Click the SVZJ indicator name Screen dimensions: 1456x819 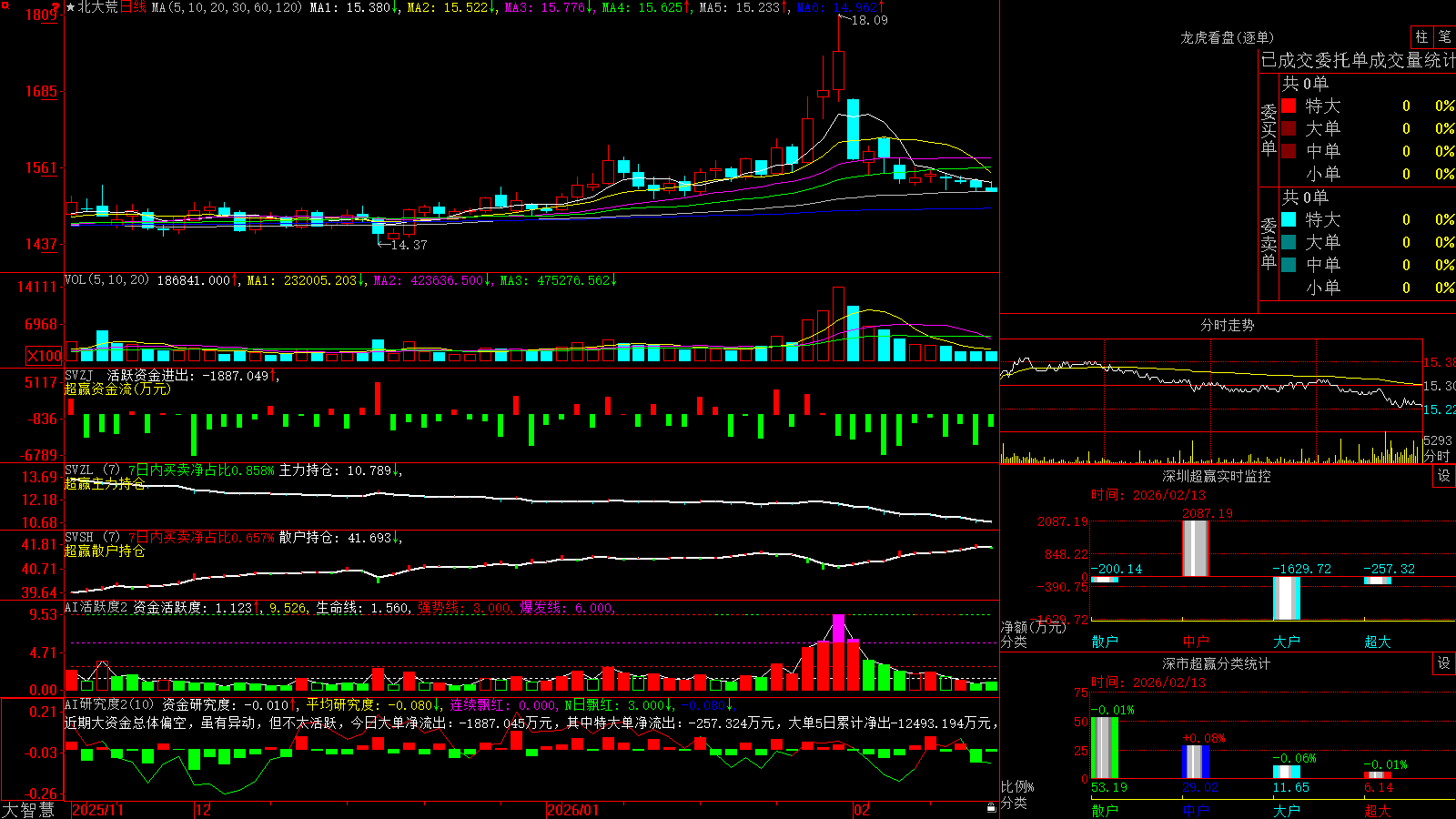tap(79, 375)
